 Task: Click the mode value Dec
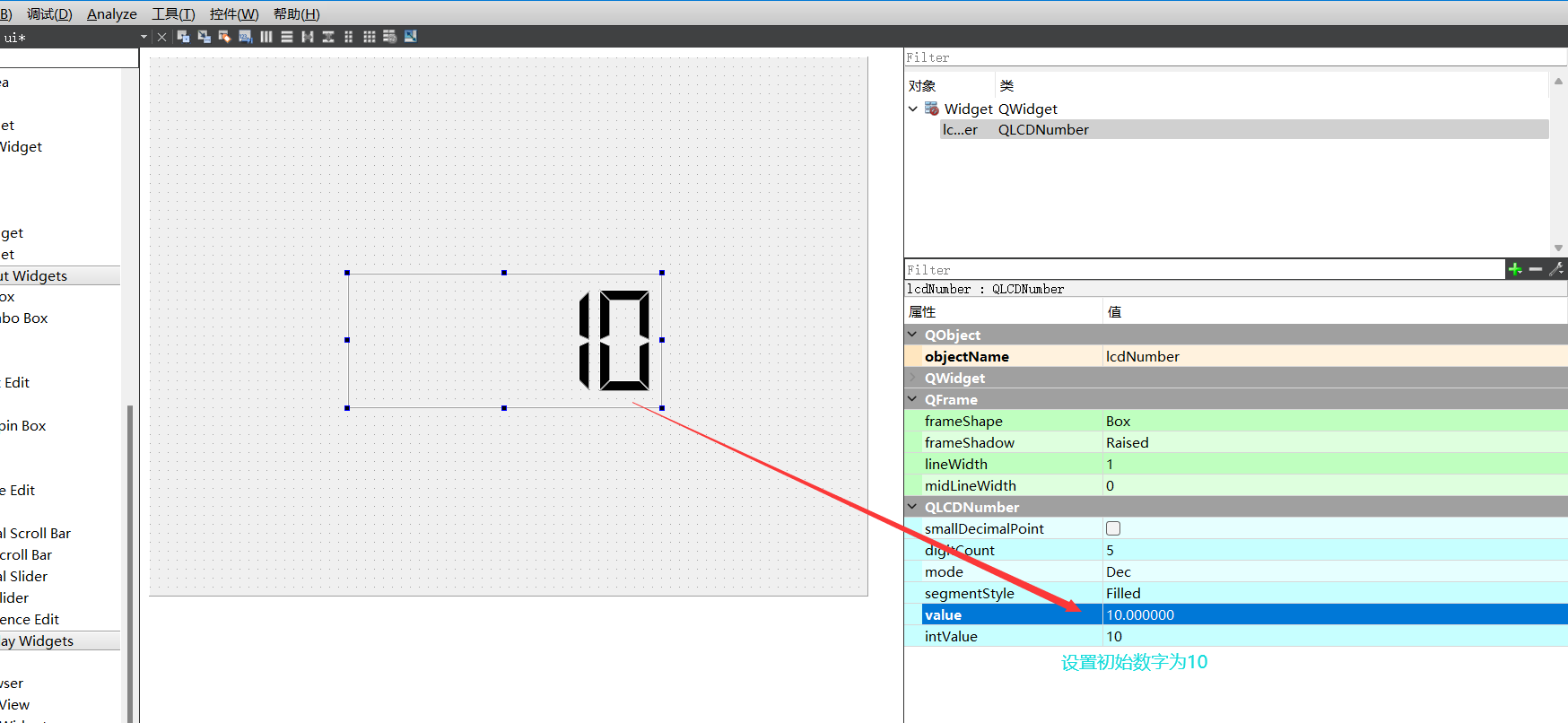(x=1335, y=571)
